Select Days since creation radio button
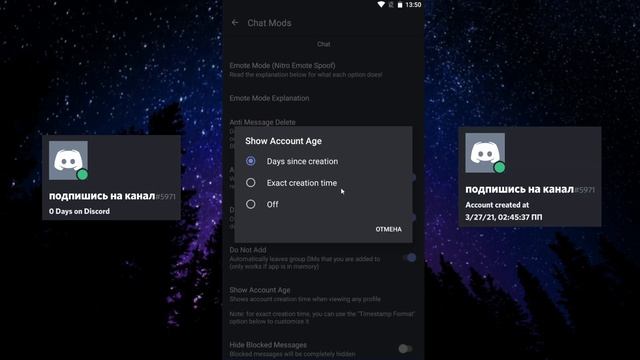Image resolution: width=640 pixels, height=360 pixels. click(x=251, y=161)
